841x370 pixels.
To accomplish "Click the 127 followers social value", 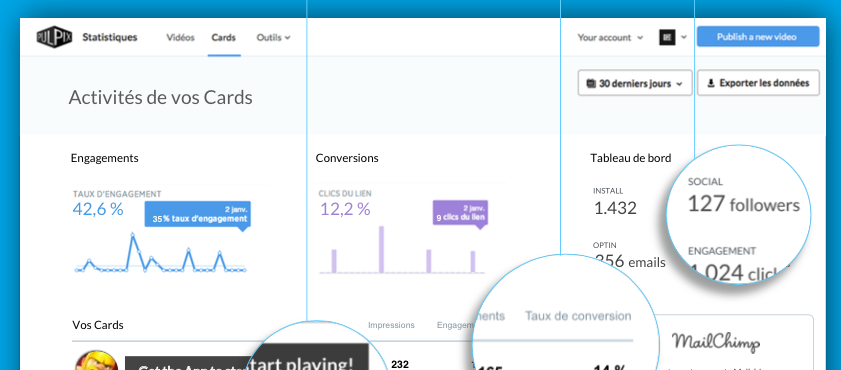I will tap(744, 204).
